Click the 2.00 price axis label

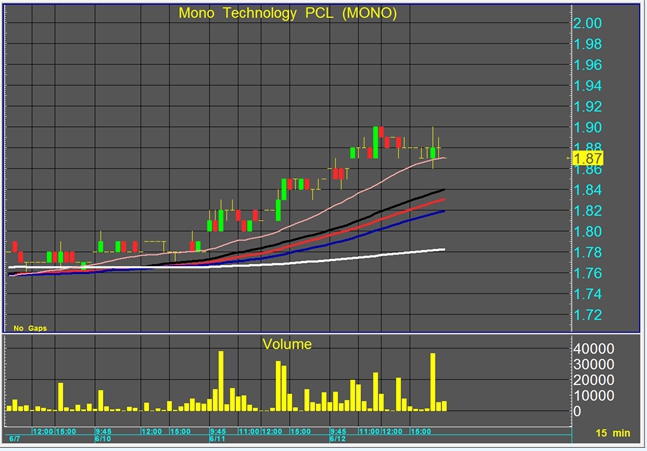[588, 23]
